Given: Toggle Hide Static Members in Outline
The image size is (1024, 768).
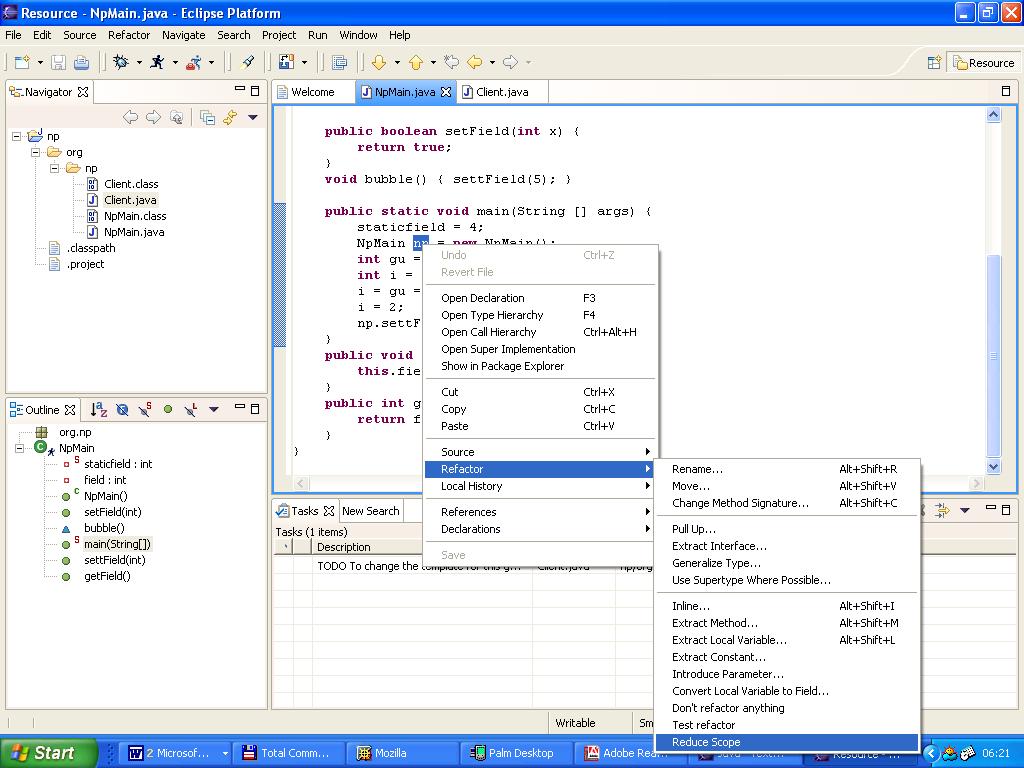Looking at the screenshot, I should coord(145,409).
